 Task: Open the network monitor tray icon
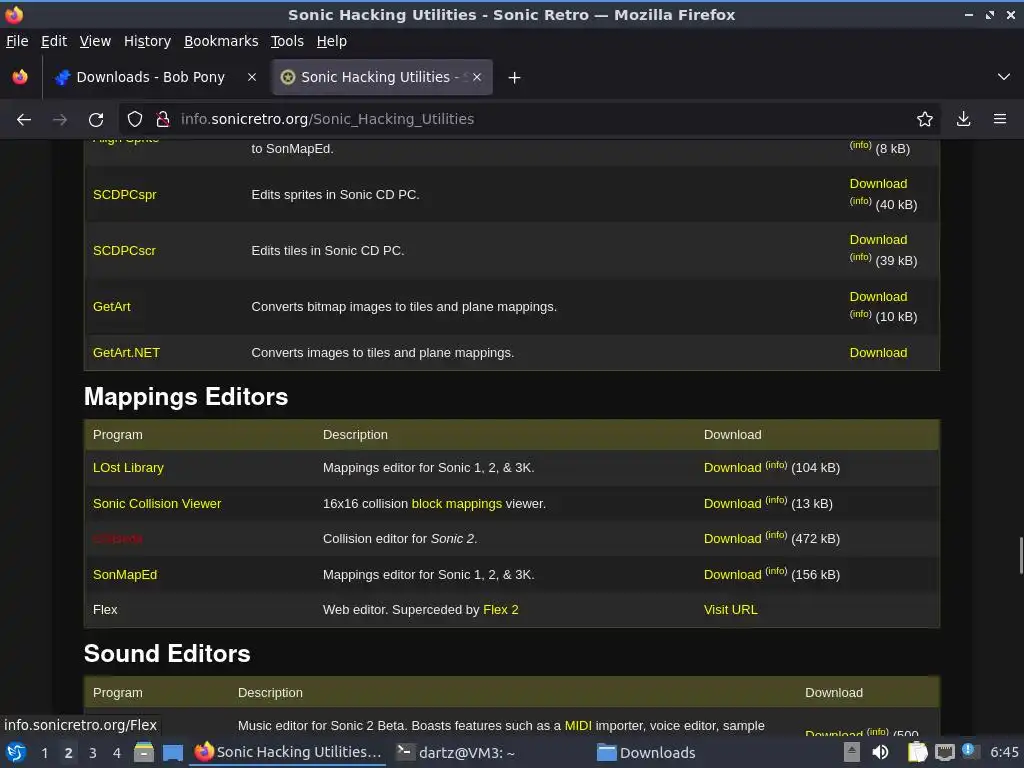point(944,752)
